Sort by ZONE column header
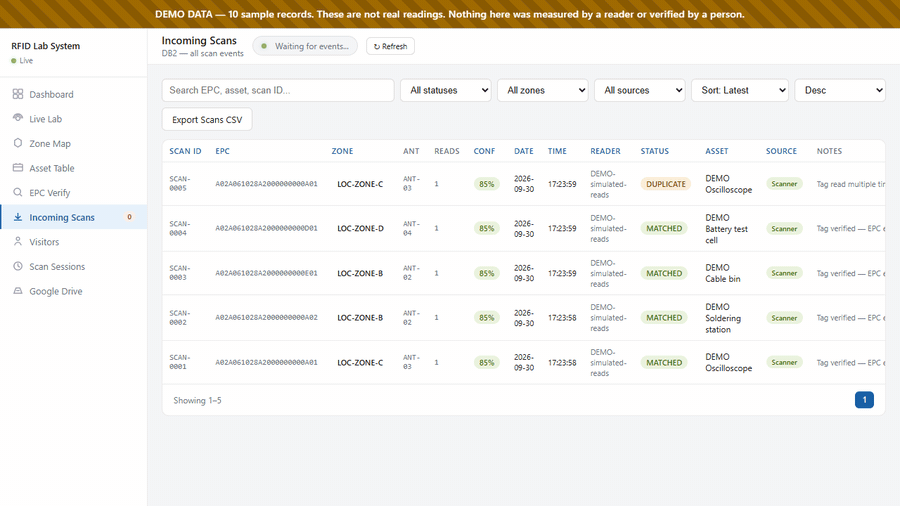 tap(342, 151)
